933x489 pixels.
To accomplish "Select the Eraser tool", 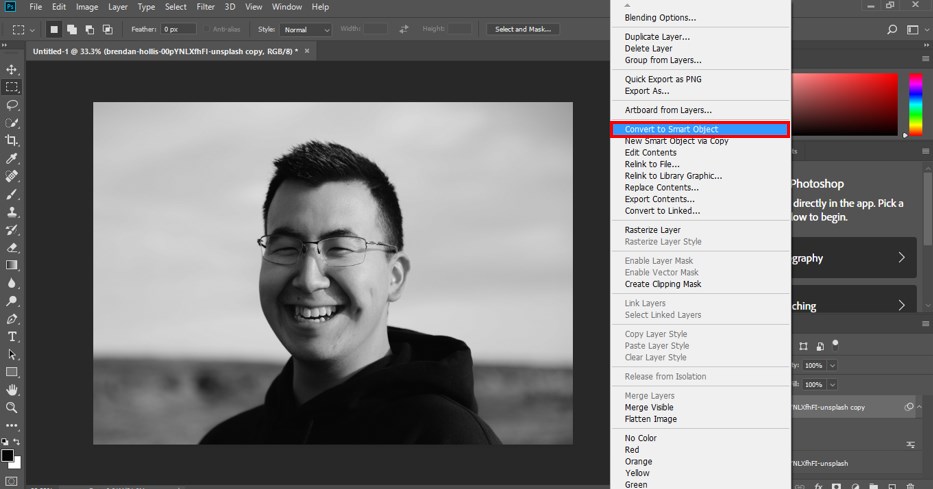I will (11, 247).
